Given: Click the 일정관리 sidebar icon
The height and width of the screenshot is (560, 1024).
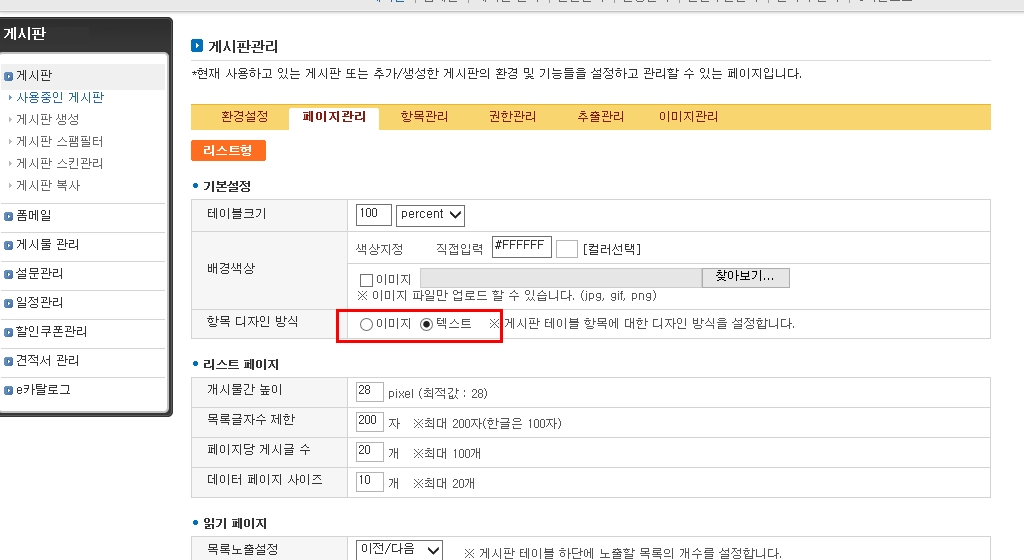Looking at the screenshot, I should coord(9,303).
